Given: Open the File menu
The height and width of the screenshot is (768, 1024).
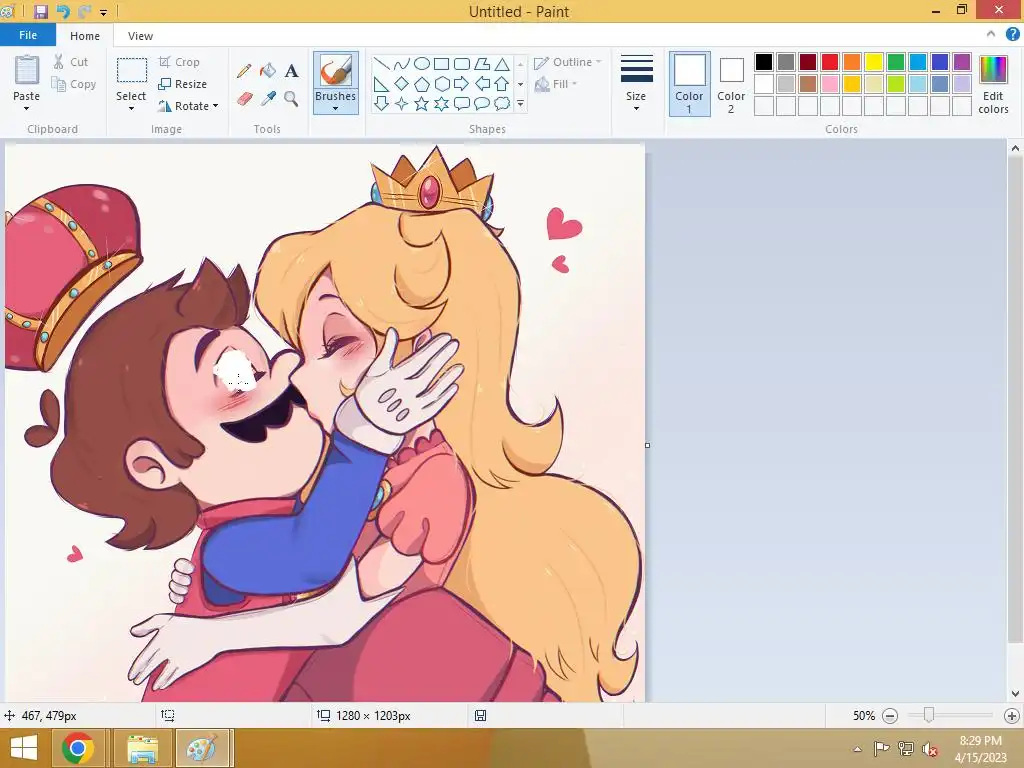Looking at the screenshot, I should pos(27,35).
